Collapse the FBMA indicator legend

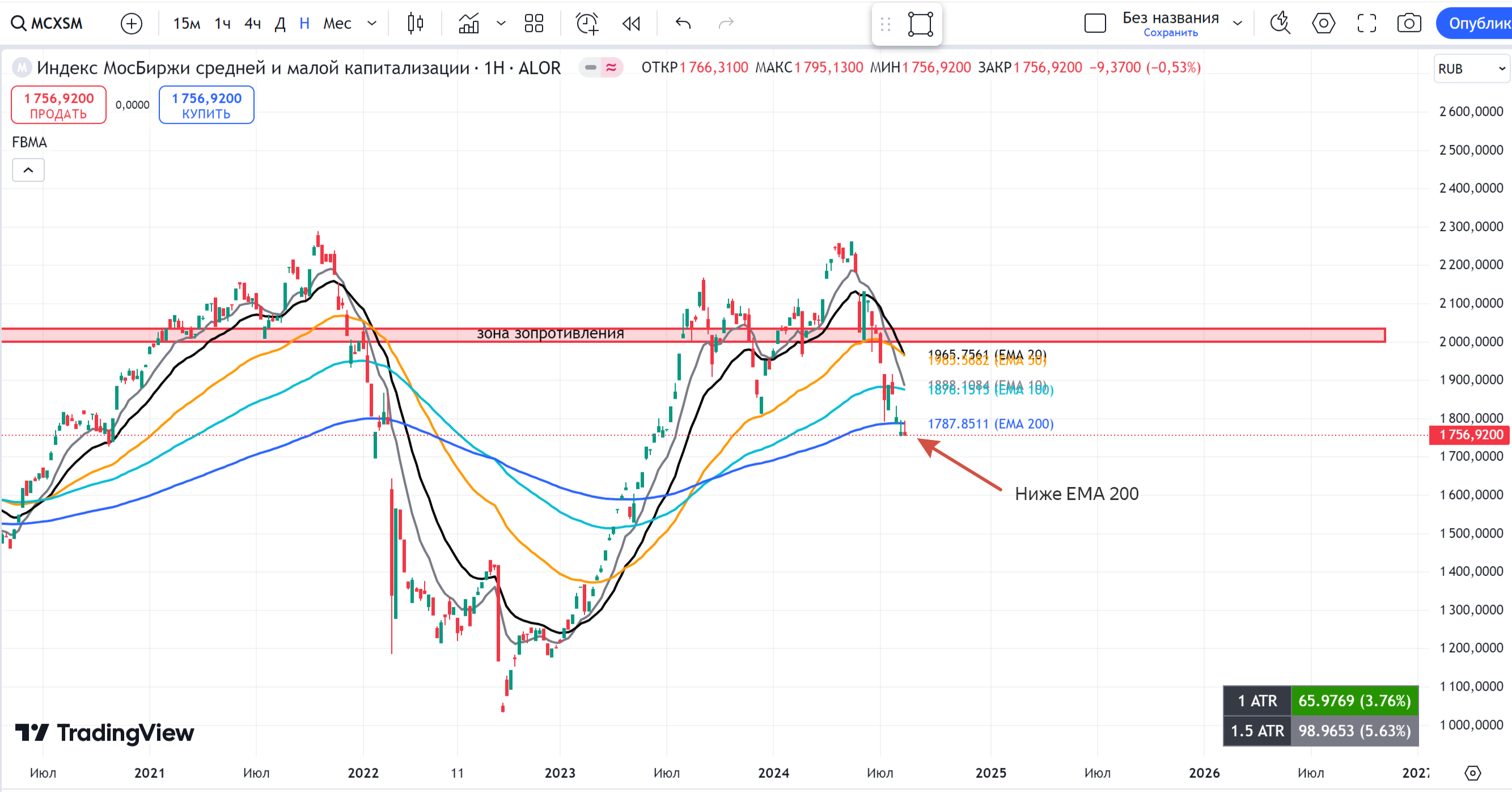click(28, 170)
